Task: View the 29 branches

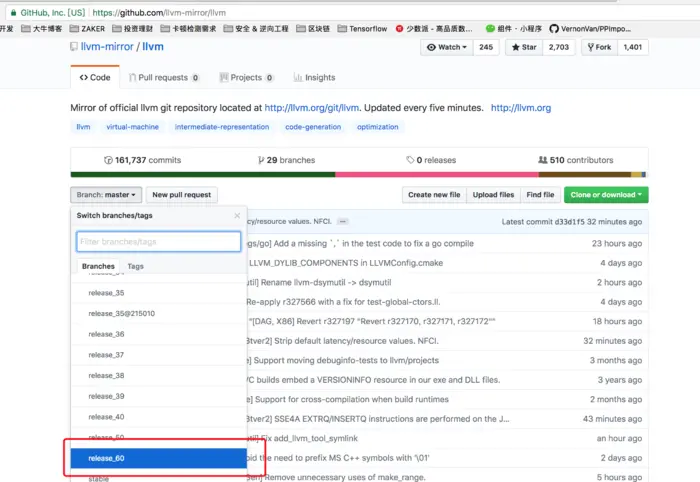Action: tap(287, 160)
